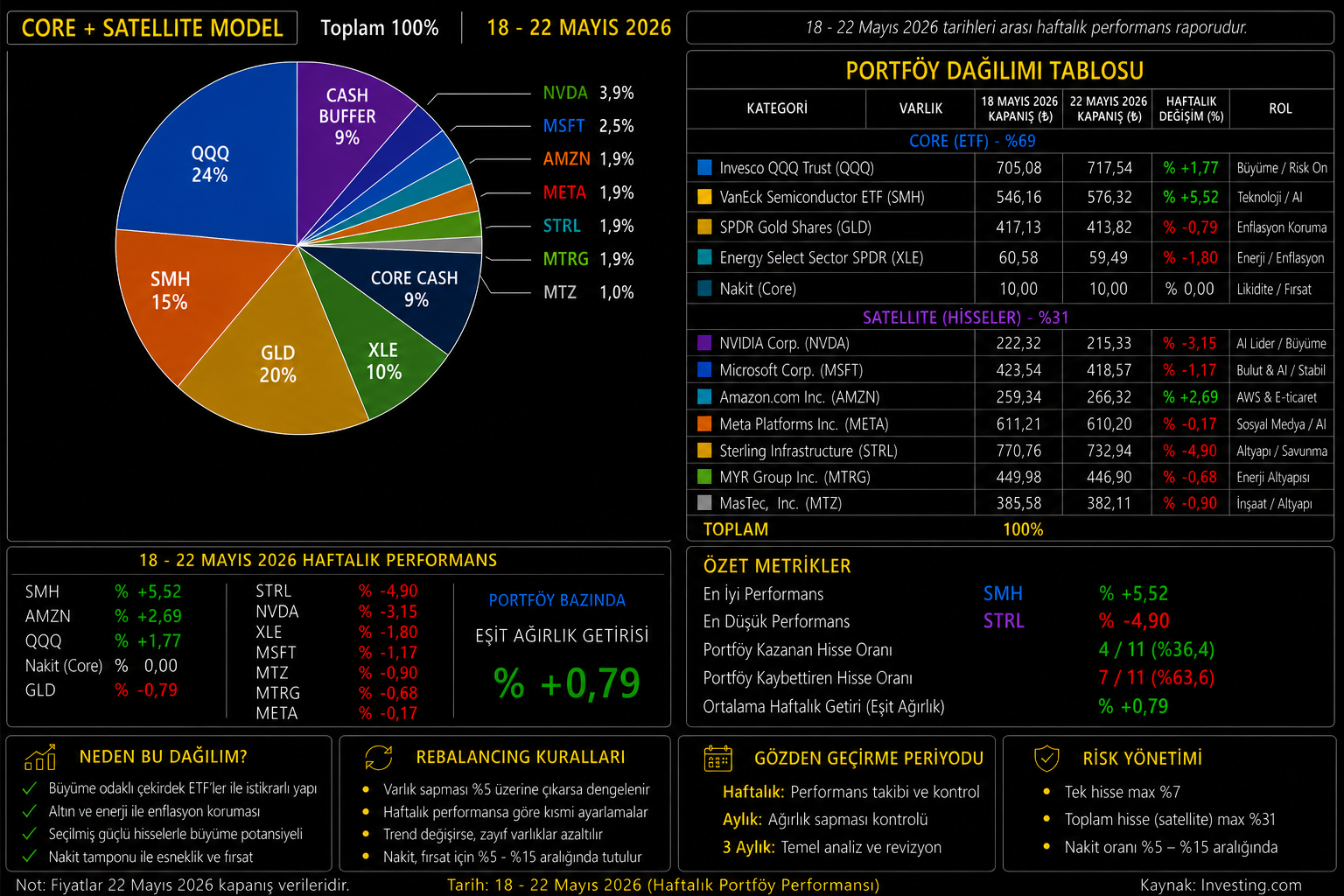Image resolution: width=1344 pixels, height=896 pixels.
Task: Select the QQQ 24% pie slice
Action: coord(210,164)
